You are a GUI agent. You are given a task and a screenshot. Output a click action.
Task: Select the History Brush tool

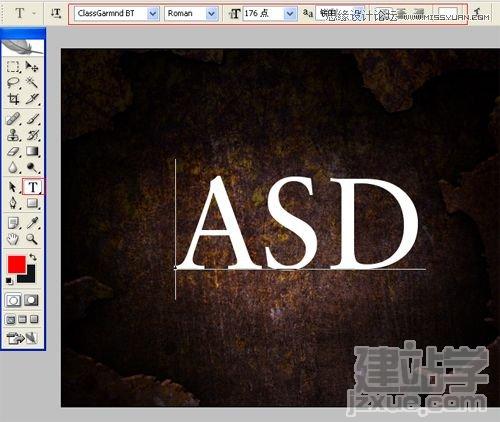pos(32,135)
